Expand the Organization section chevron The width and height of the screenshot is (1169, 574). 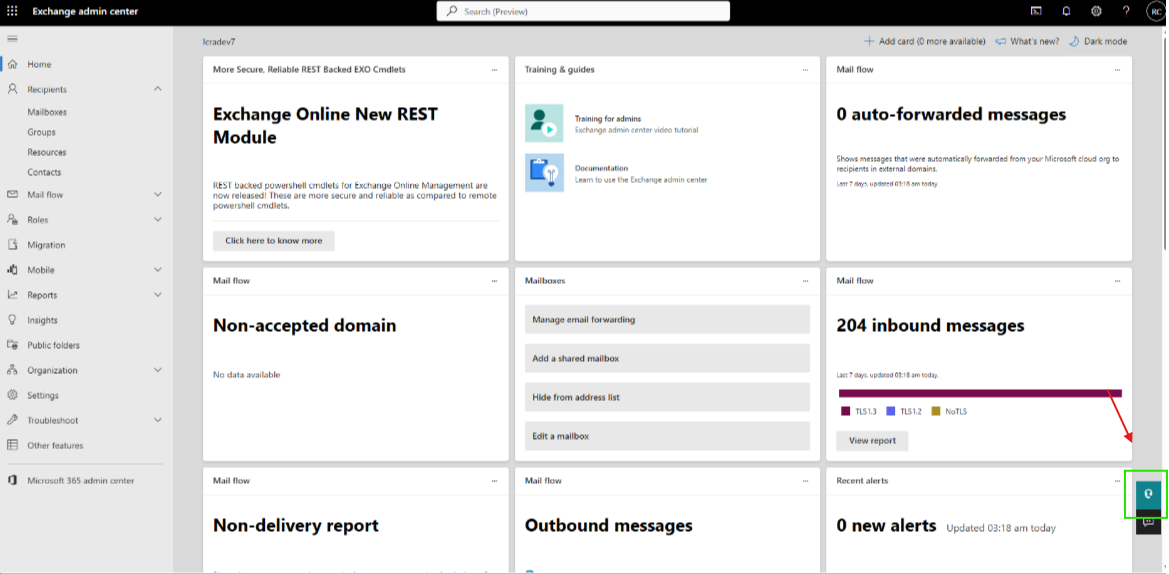157,370
